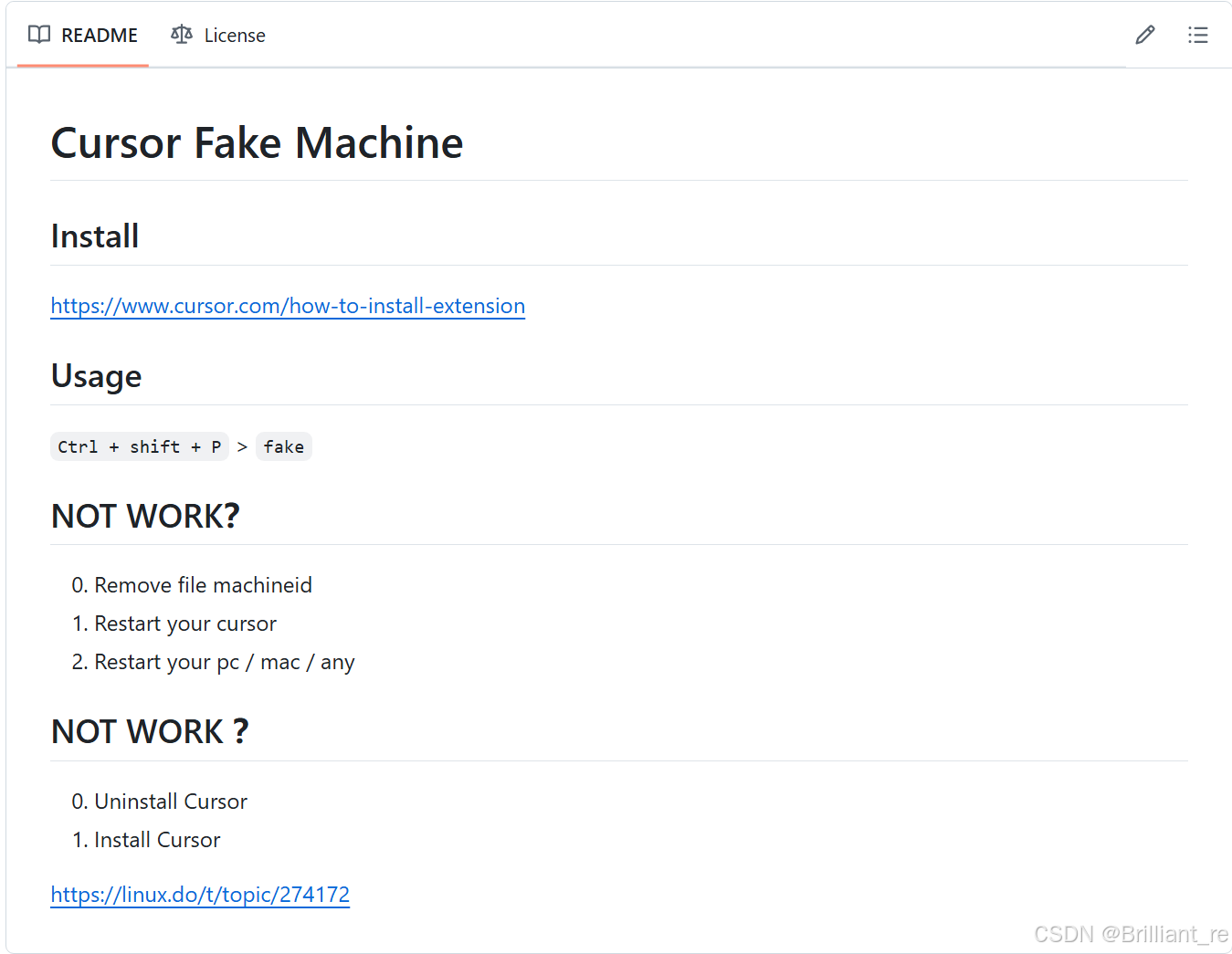Click the 'Remove file machineid' list item

point(203,585)
